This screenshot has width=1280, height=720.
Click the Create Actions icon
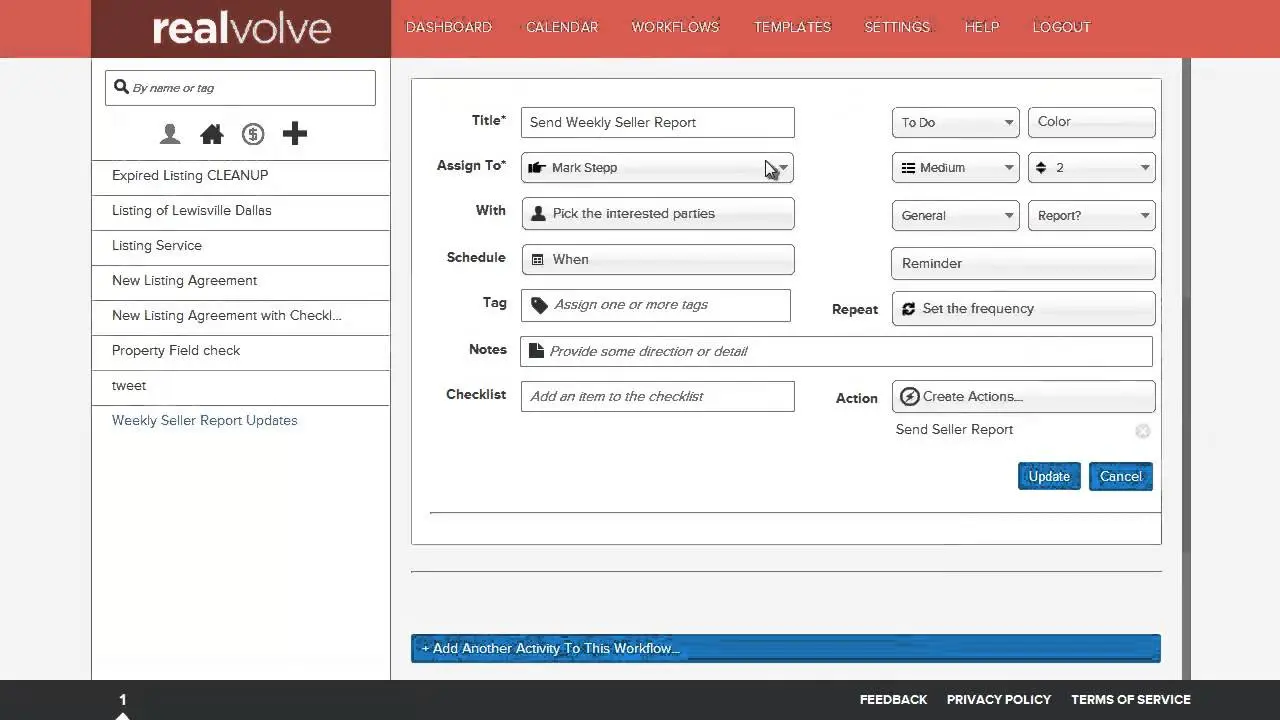[910, 396]
